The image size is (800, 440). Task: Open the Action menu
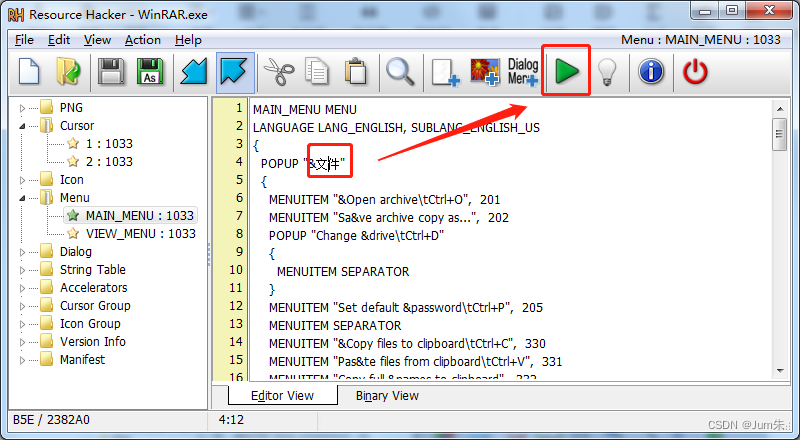tap(142, 40)
